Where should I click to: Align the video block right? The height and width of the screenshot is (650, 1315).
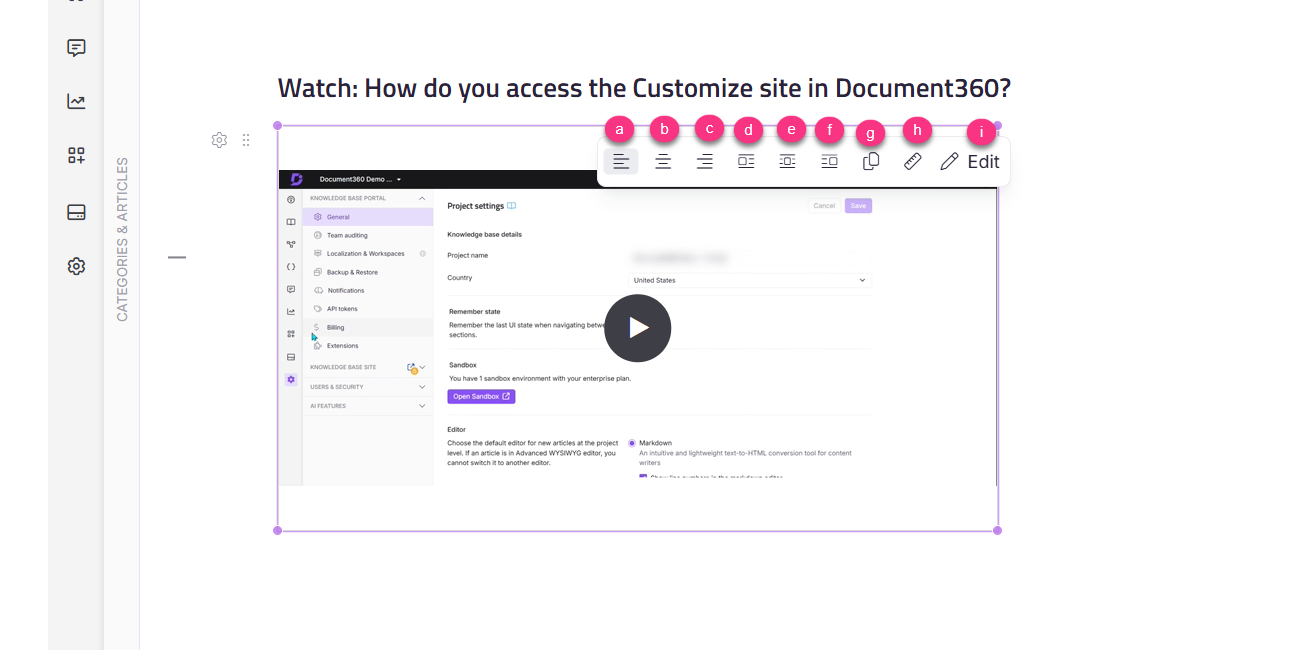705,162
